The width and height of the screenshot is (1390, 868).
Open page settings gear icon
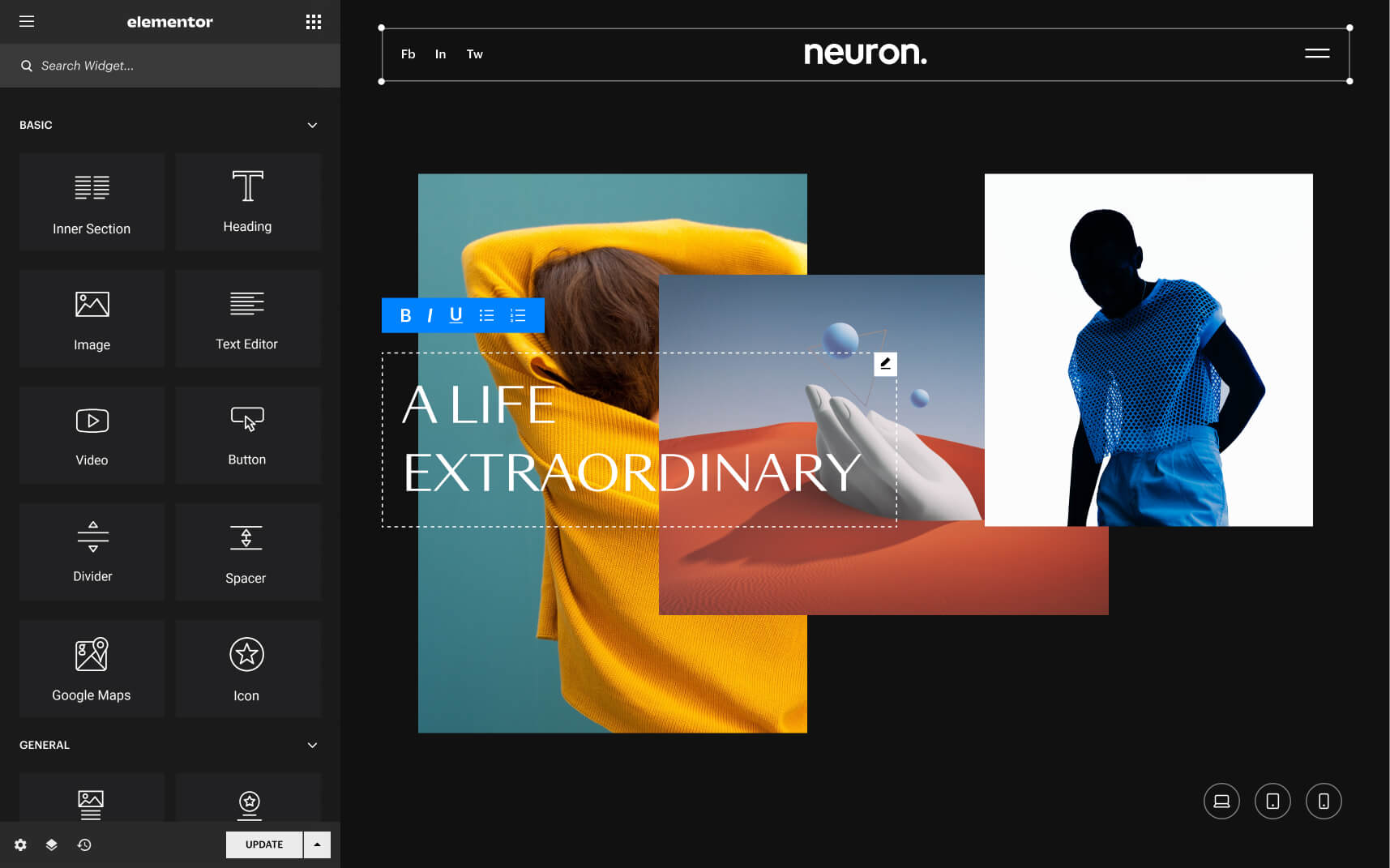[21, 844]
